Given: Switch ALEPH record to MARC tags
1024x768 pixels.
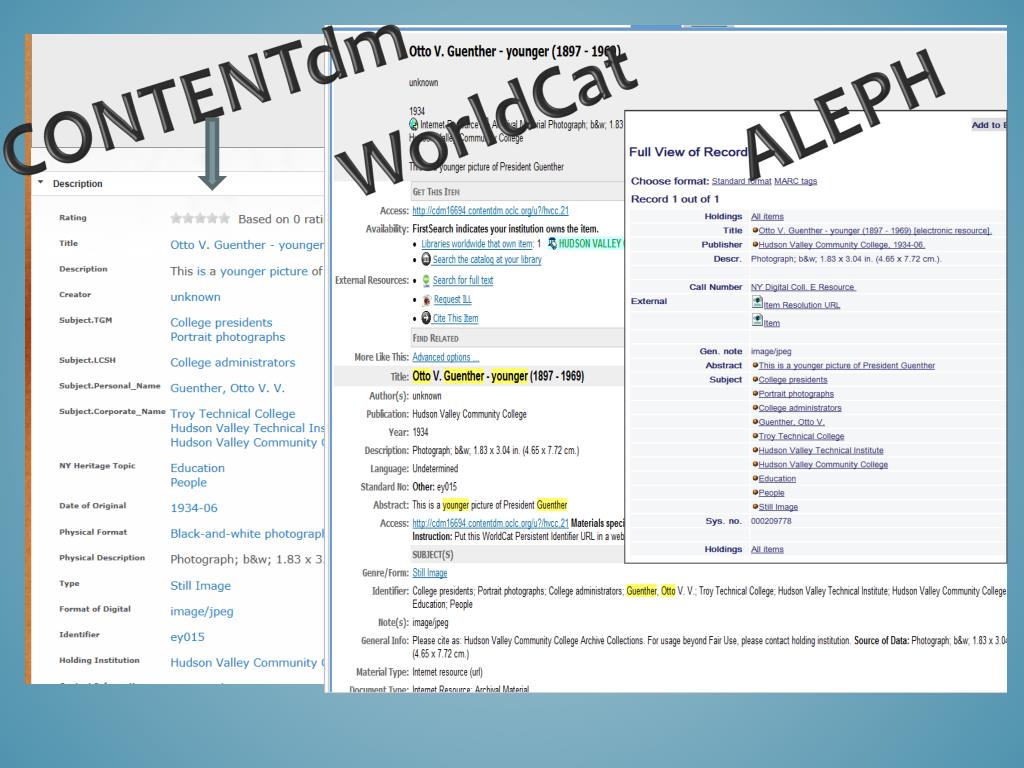Looking at the screenshot, I should 795,181.
